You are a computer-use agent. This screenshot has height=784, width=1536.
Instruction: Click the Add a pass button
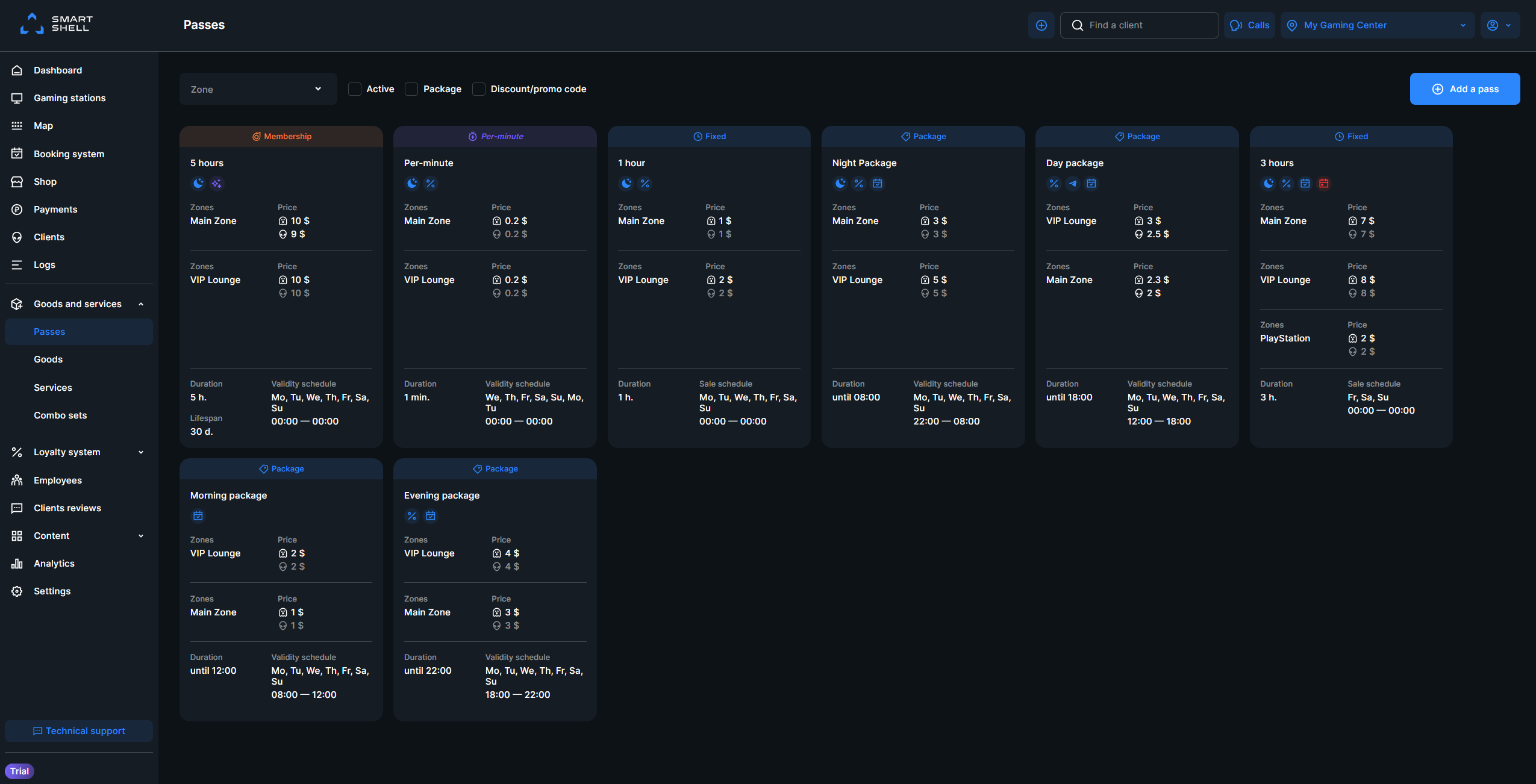click(1464, 89)
